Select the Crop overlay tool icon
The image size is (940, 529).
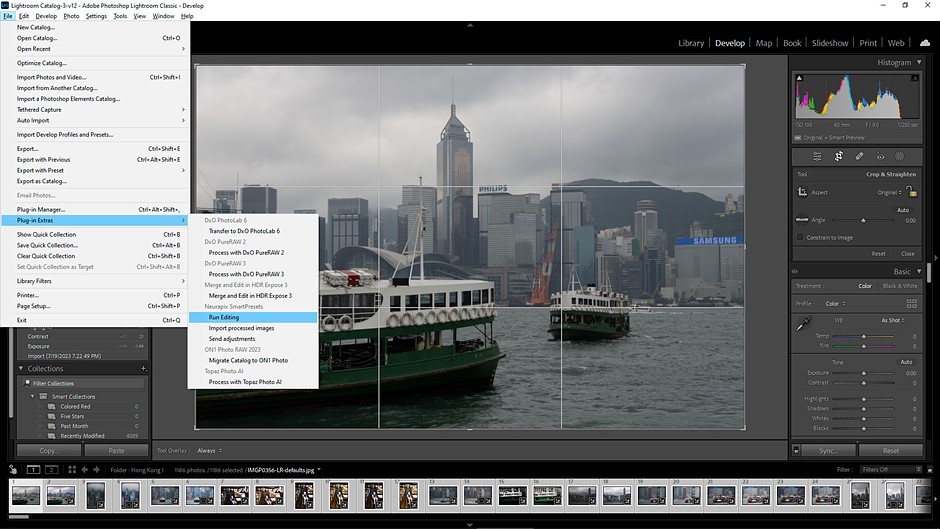pos(839,157)
